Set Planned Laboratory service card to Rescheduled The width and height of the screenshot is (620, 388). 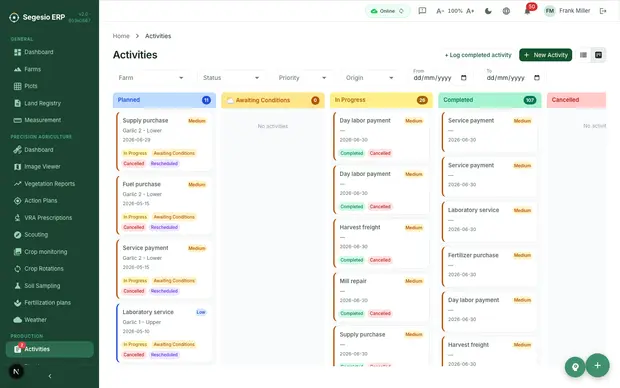(x=164, y=355)
